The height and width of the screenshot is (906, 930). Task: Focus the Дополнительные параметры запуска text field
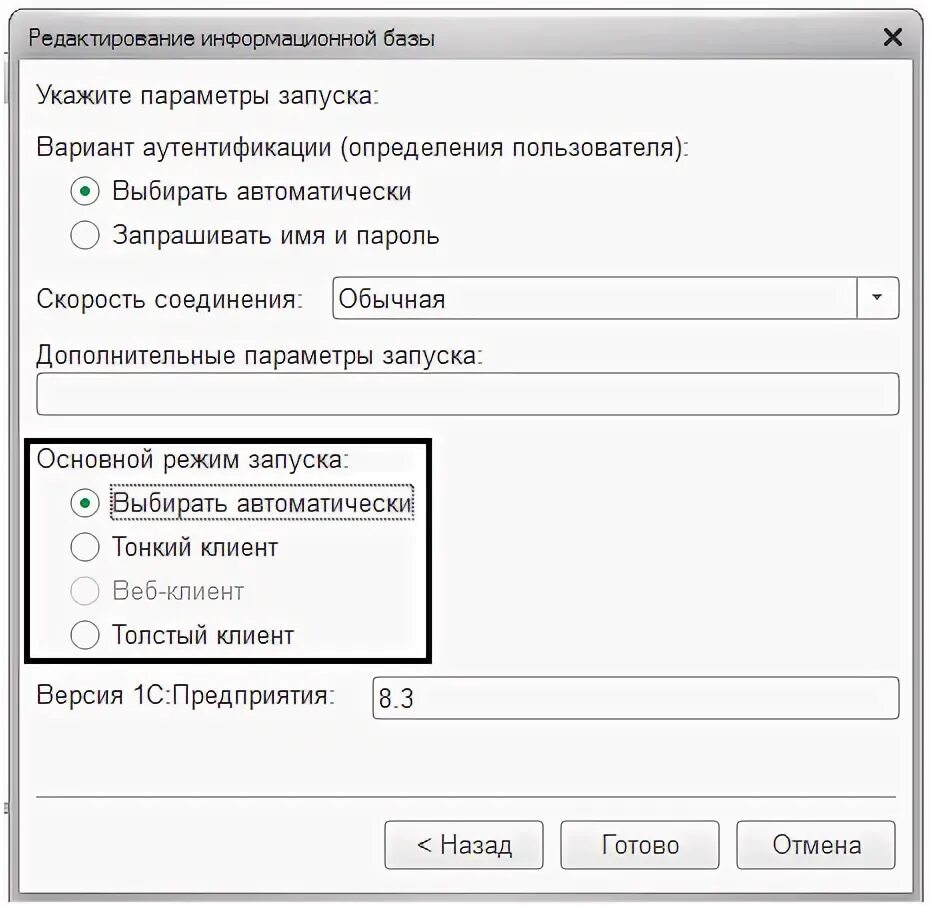pos(467,394)
